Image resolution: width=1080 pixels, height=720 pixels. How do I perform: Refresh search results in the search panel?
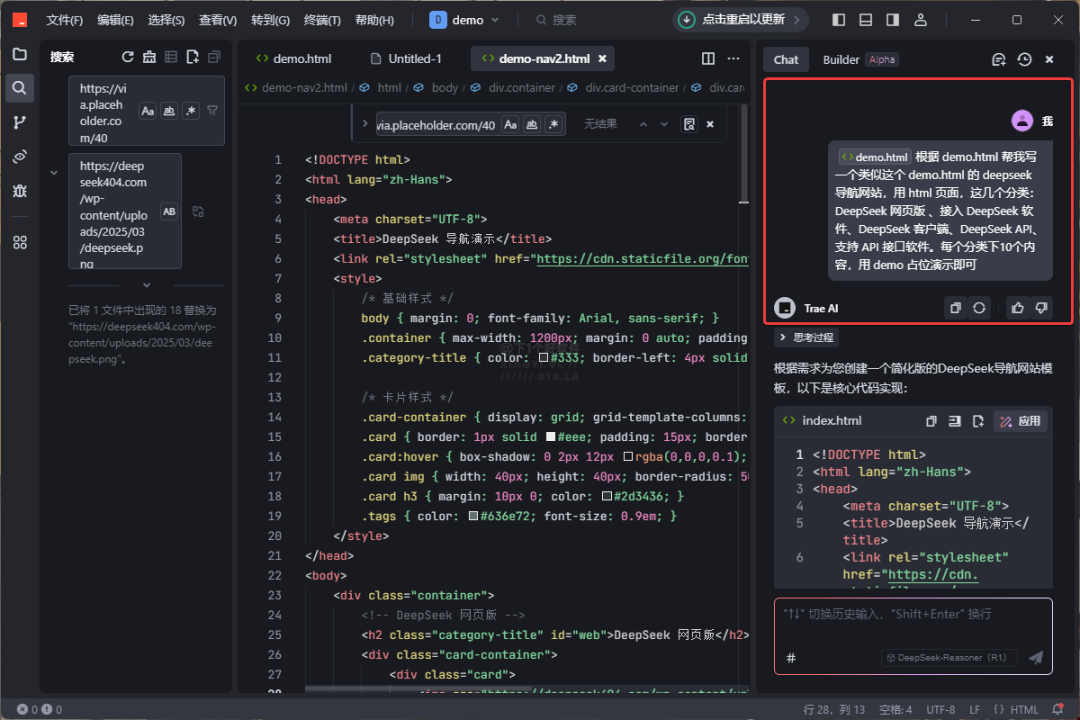[x=127, y=58]
